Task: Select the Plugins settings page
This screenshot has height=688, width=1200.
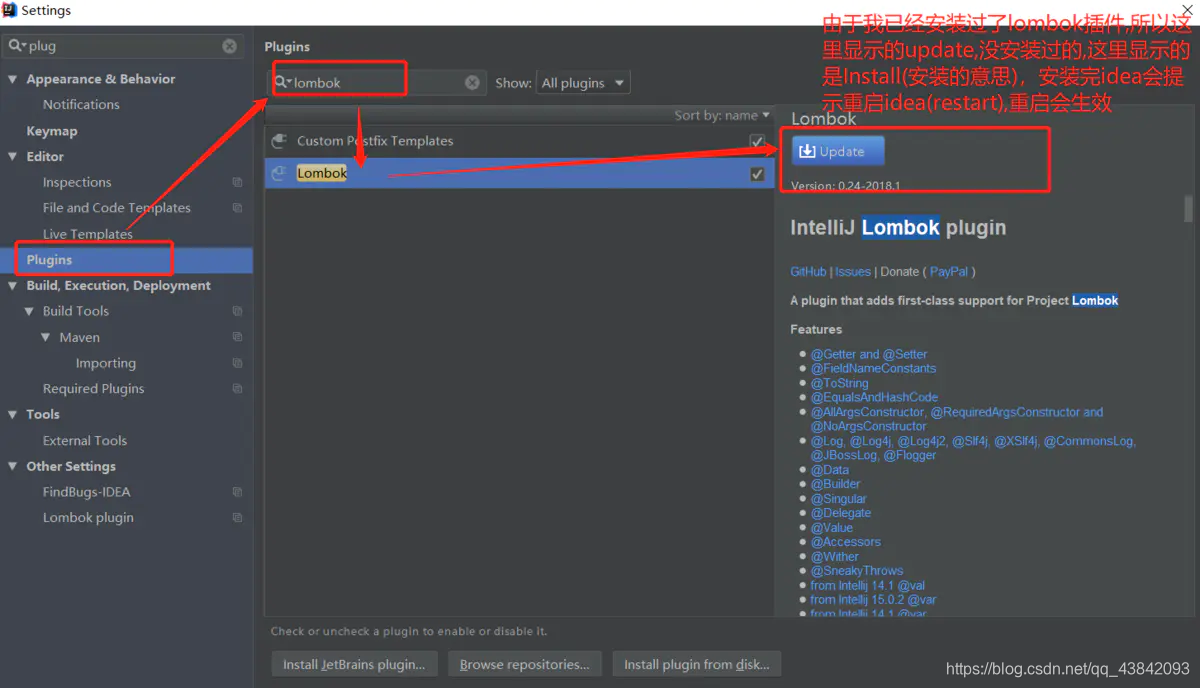Action: pos(126,260)
